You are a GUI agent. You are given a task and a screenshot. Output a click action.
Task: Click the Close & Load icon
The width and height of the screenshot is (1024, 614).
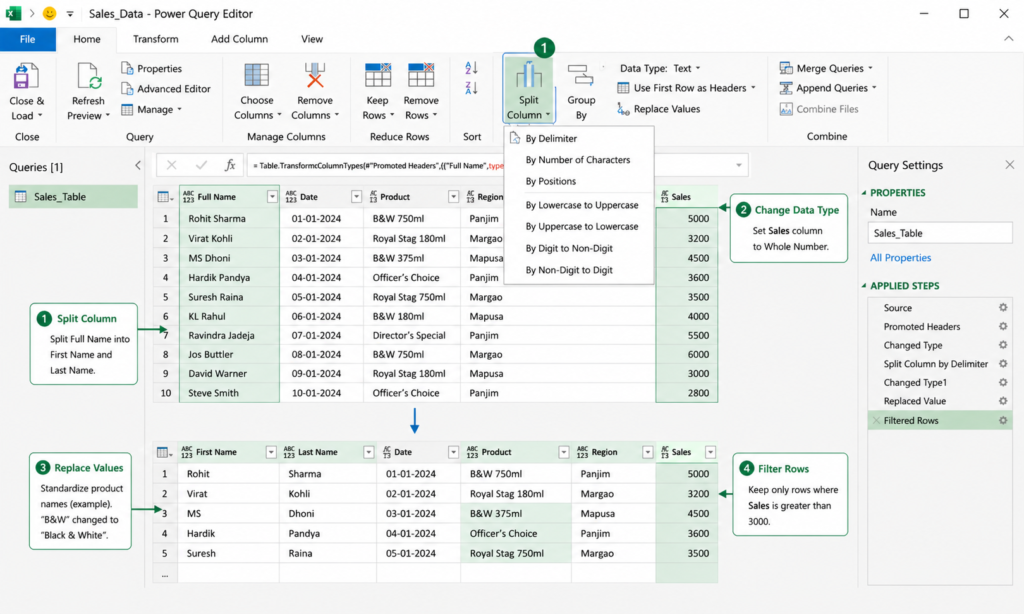pyautogui.click(x=26, y=76)
